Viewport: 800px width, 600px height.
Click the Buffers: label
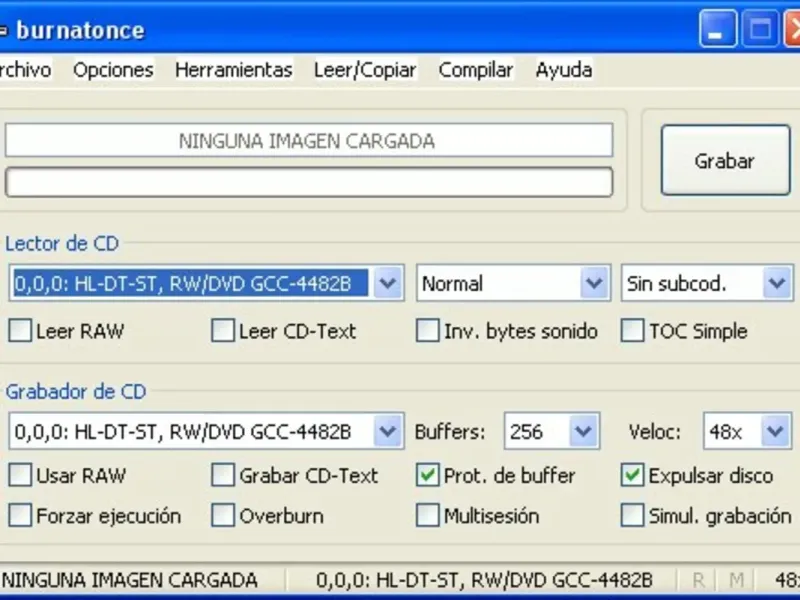[449, 432]
